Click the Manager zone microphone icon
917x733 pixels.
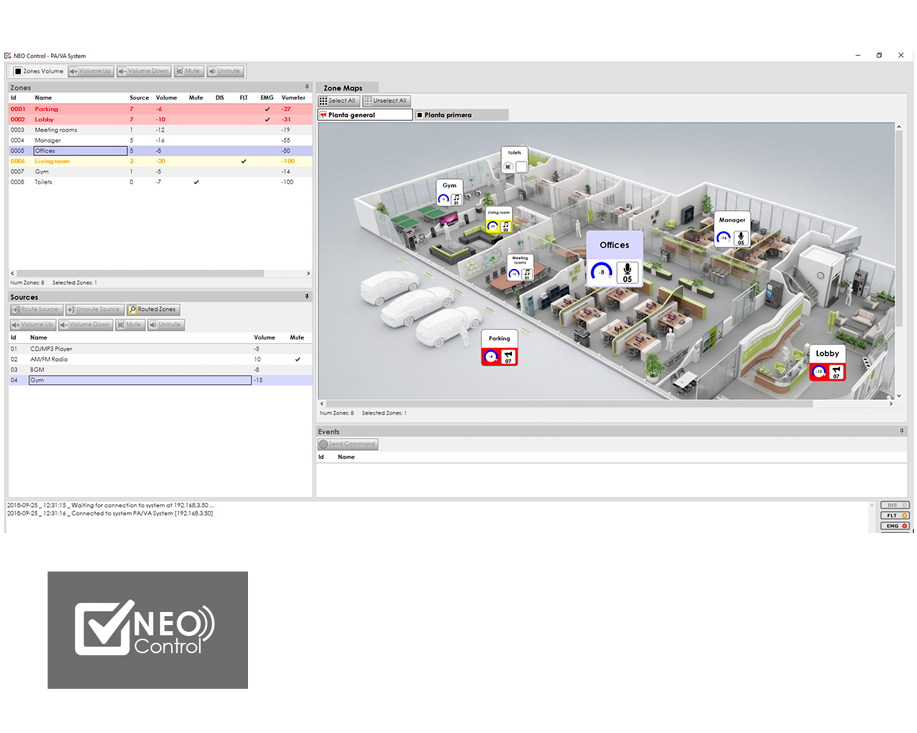pos(741,238)
